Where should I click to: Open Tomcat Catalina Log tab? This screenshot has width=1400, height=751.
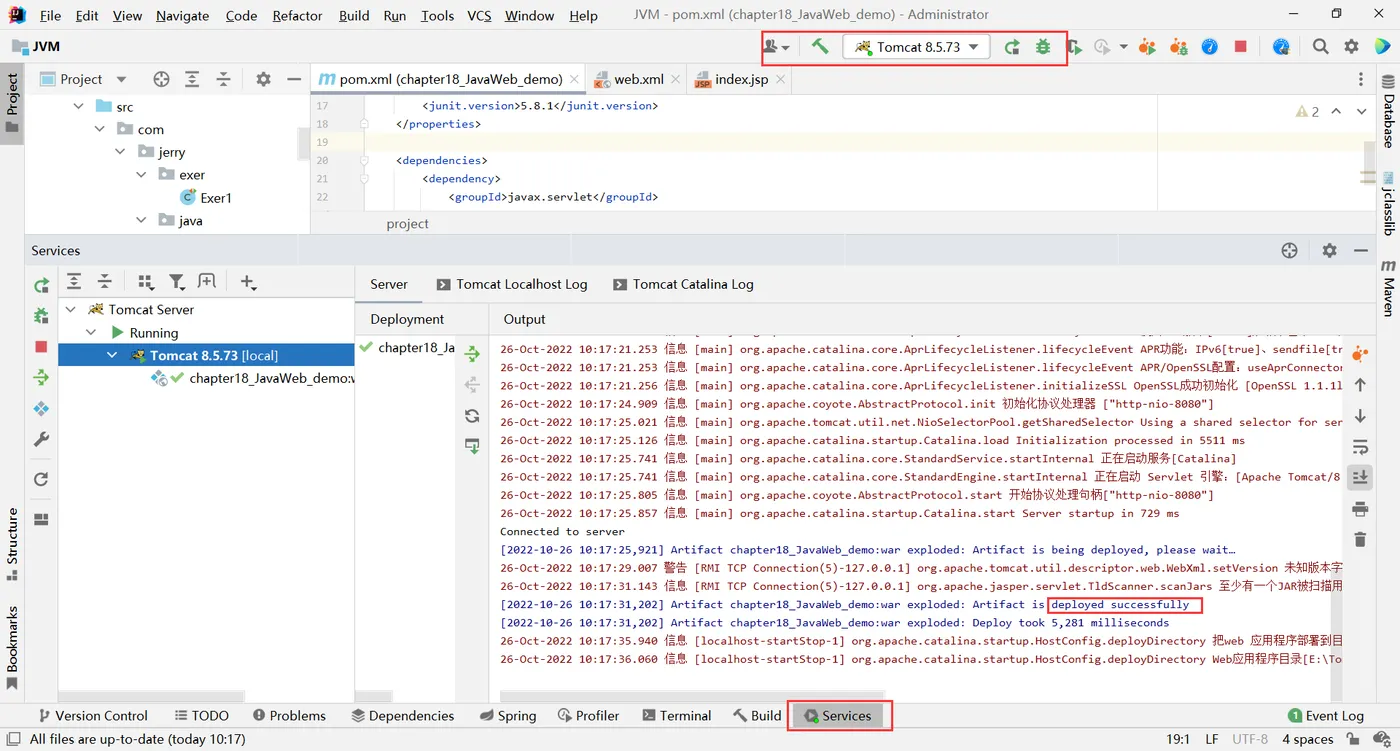click(683, 285)
